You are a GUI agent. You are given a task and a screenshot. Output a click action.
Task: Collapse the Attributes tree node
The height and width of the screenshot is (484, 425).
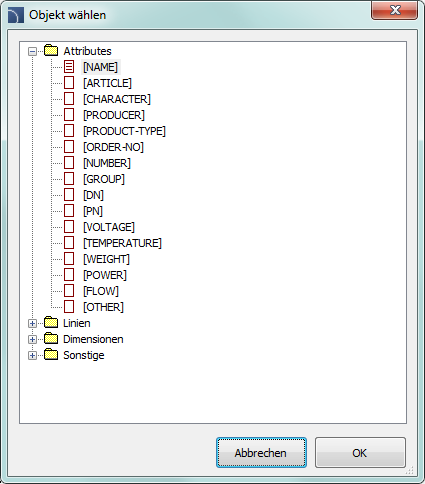(x=32, y=51)
